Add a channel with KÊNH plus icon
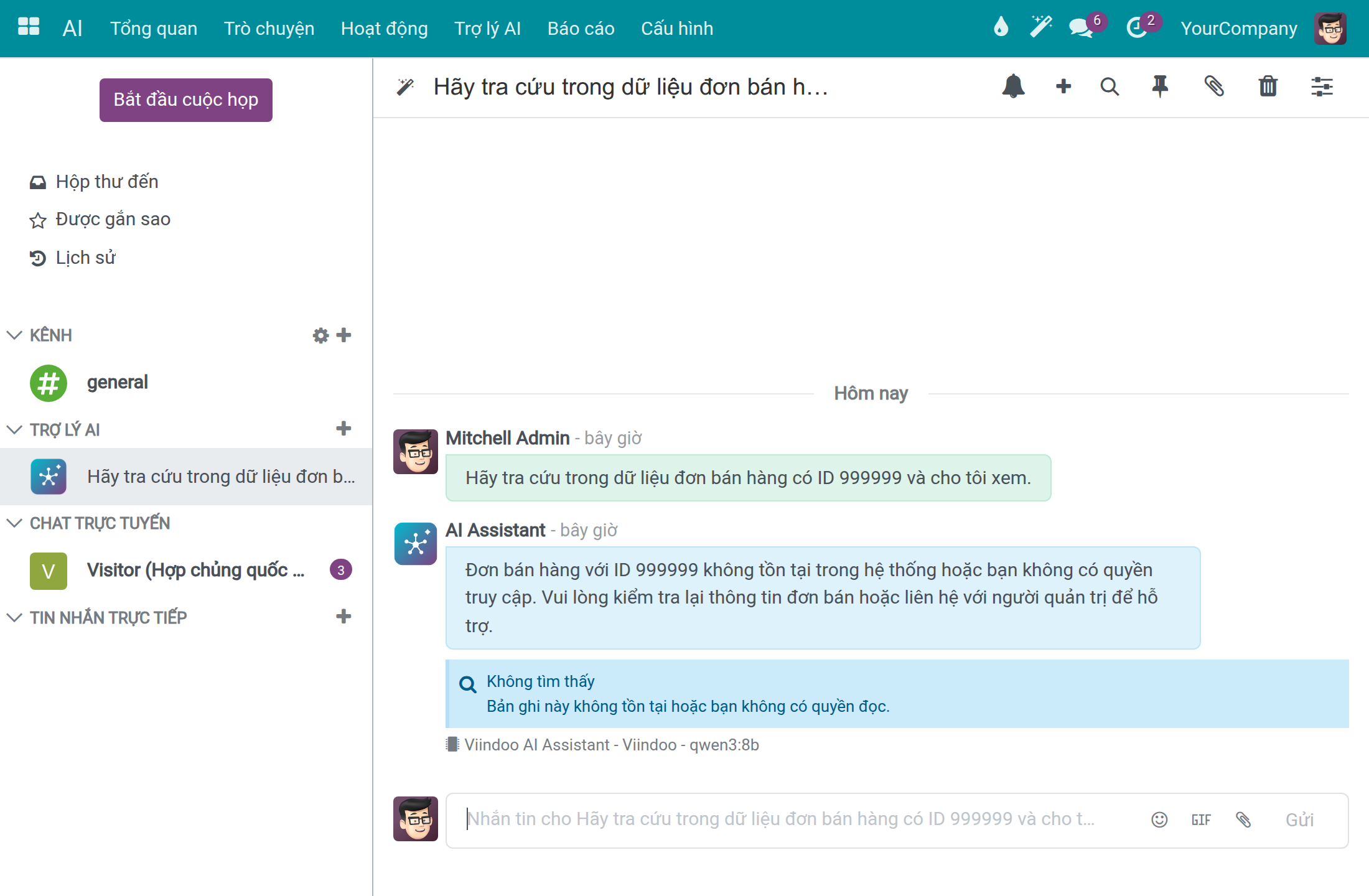The width and height of the screenshot is (1369, 896). click(x=343, y=335)
